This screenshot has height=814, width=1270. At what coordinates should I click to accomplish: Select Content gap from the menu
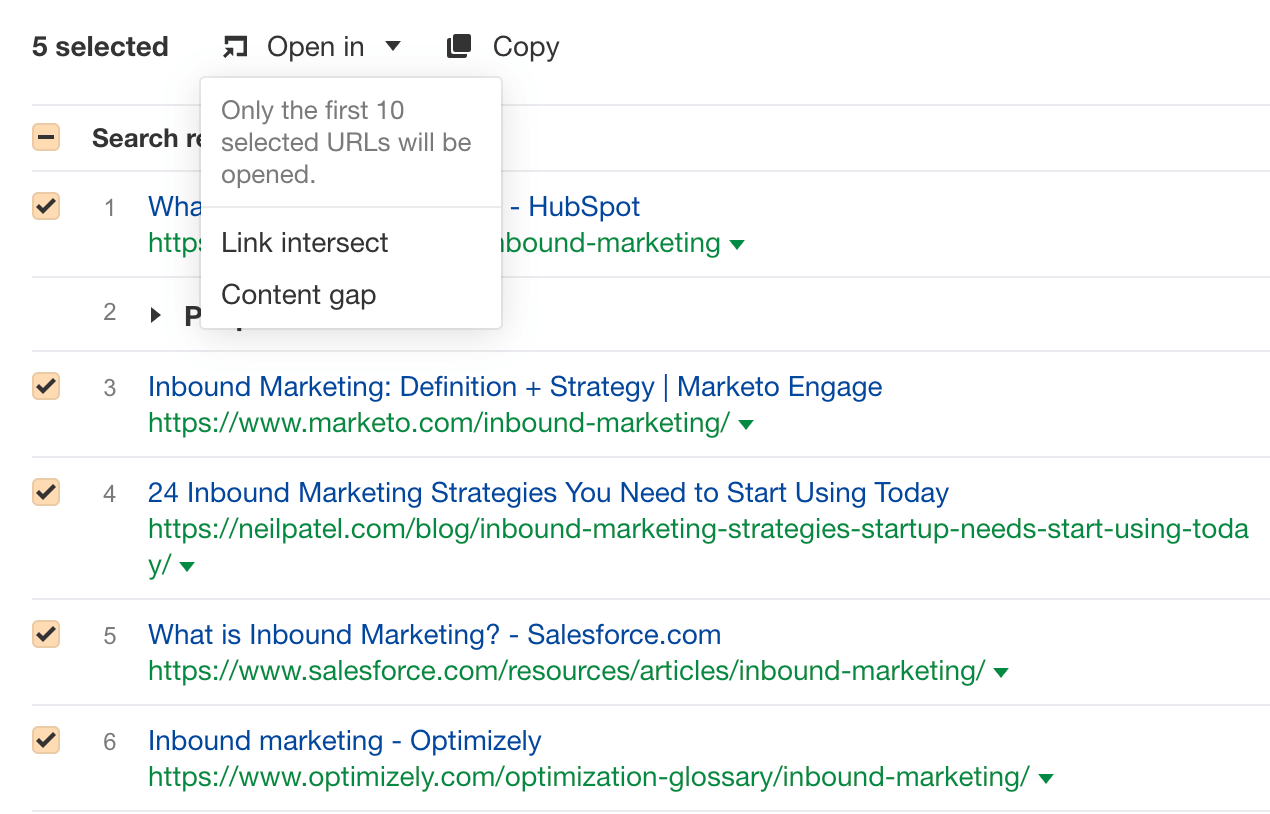(298, 294)
